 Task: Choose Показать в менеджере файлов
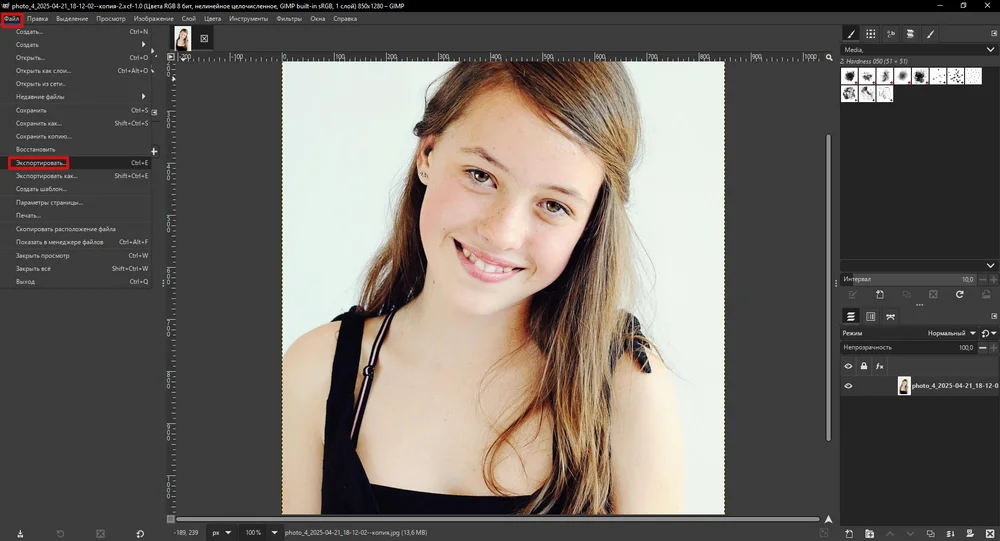76,242
